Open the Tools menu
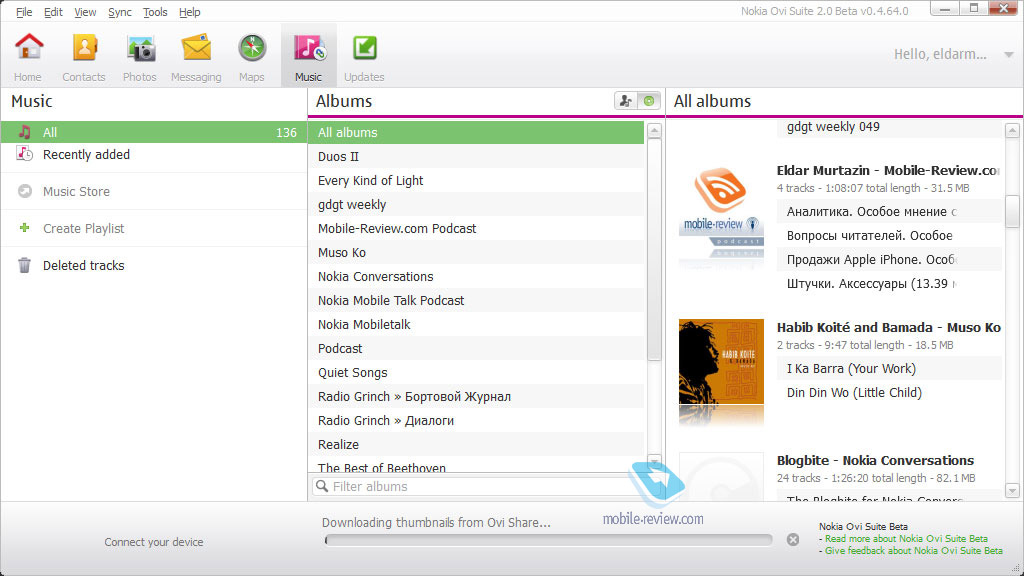Screen dimensions: 1024x576 (x=155, y=12)
